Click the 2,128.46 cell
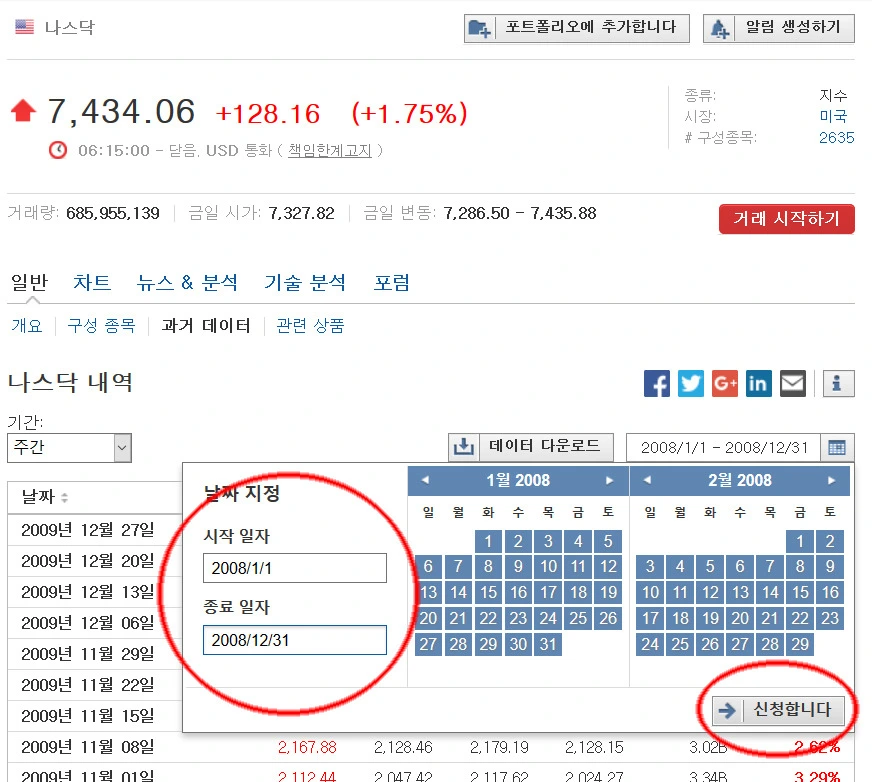Image resolution: width=872 pixels, height=782 pixels. click(x=403, y=748)
